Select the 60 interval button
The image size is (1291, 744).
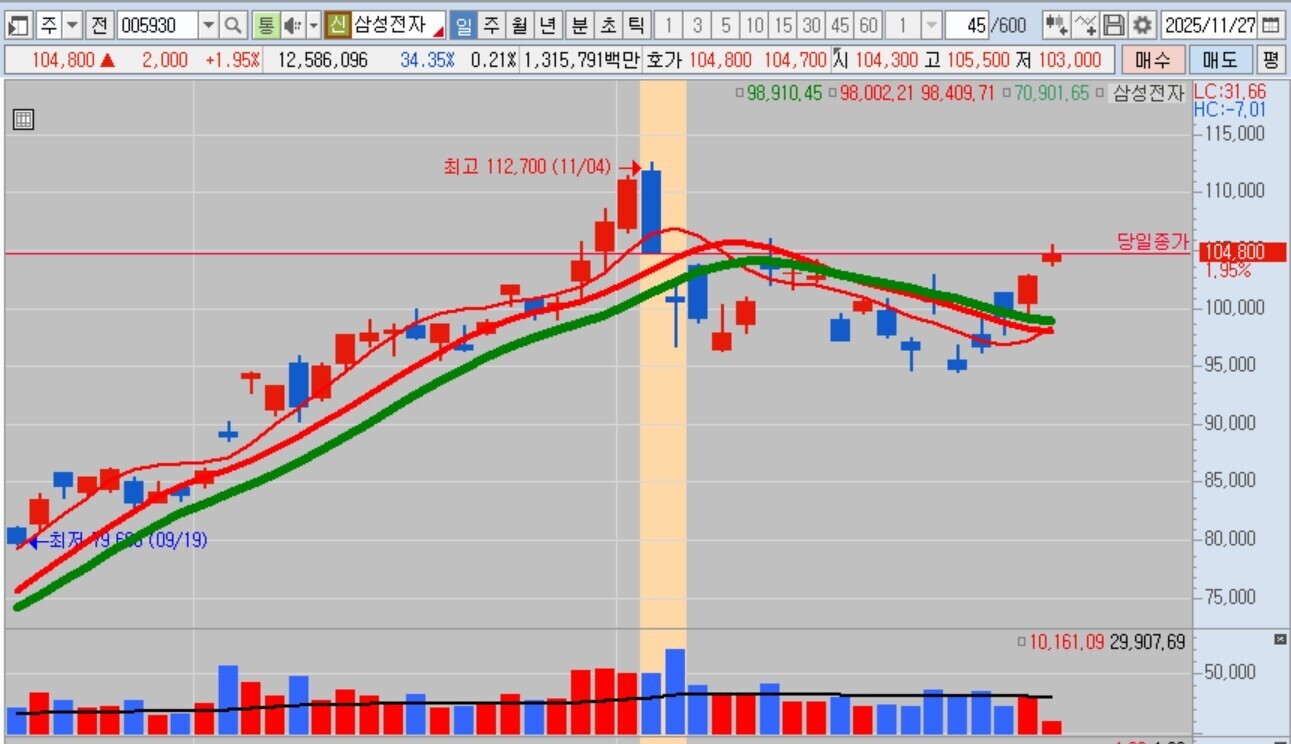click(869, 25)
